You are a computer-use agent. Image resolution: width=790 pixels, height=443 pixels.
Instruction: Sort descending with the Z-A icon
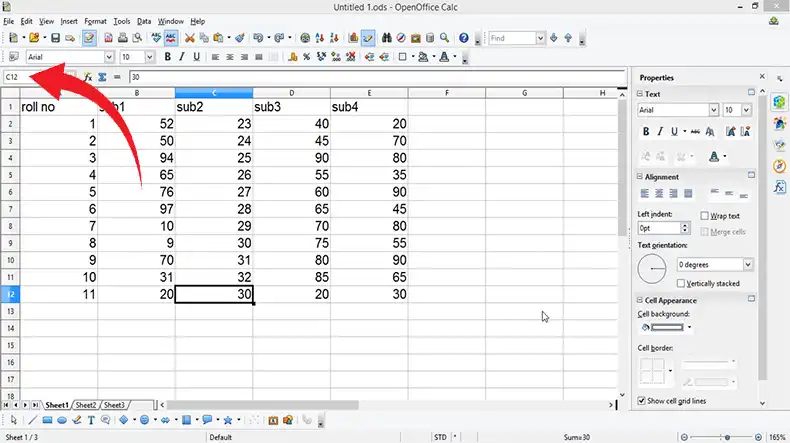334,38
